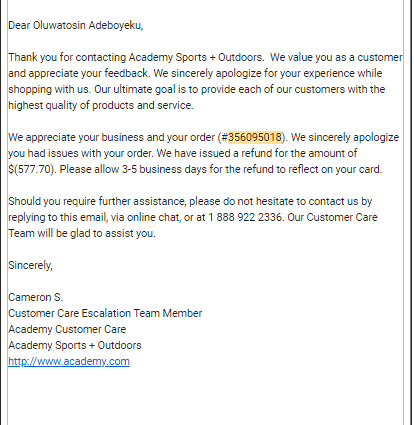Click the word Sincerely in the closing
Image resolution: width=414 pixels, height=425 pixels.
click(x=30, y=265)
